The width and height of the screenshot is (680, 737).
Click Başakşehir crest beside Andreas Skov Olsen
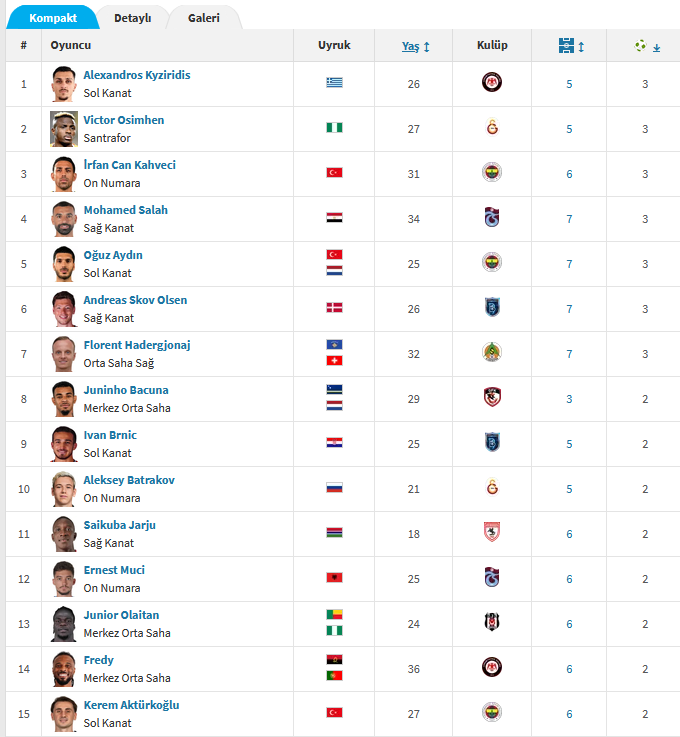coord(492,307)
